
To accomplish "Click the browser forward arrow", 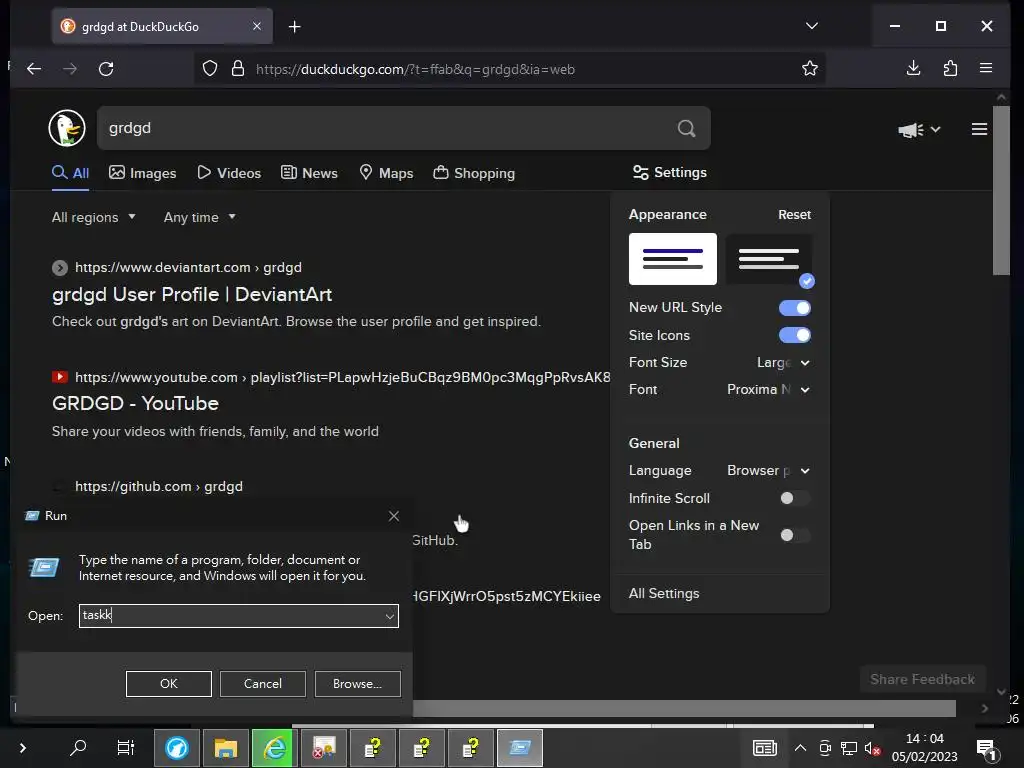I will point(70,69).
